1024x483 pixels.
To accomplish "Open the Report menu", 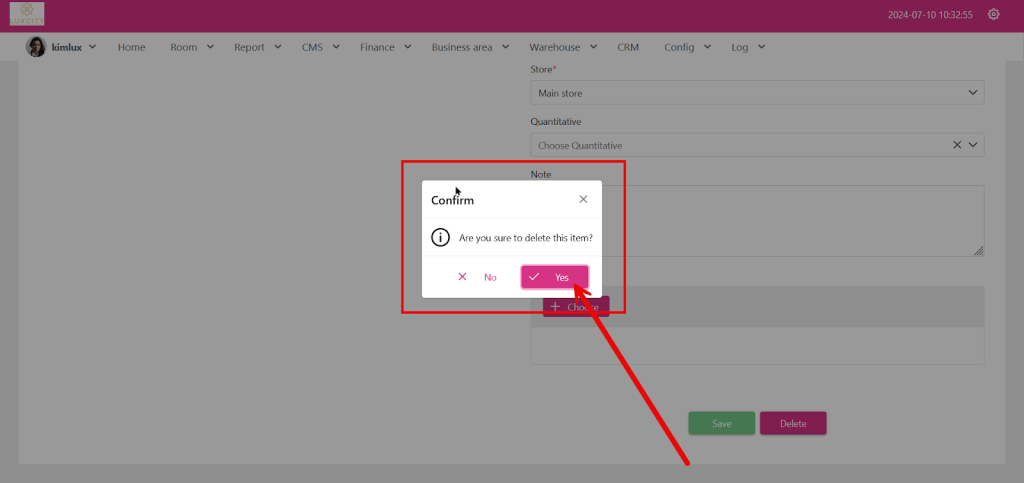I will pos(257,47).
